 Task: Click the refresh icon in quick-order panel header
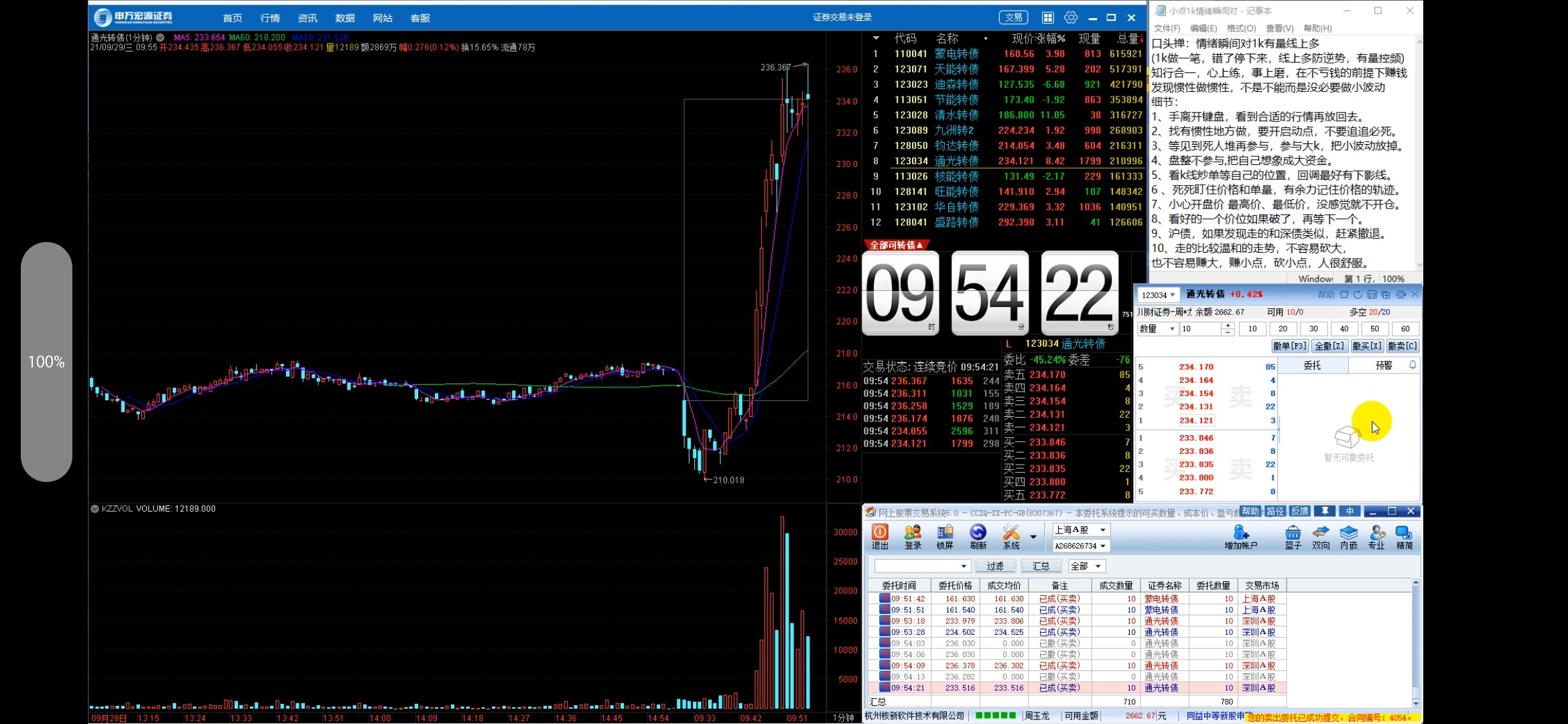pos(1358,295)
